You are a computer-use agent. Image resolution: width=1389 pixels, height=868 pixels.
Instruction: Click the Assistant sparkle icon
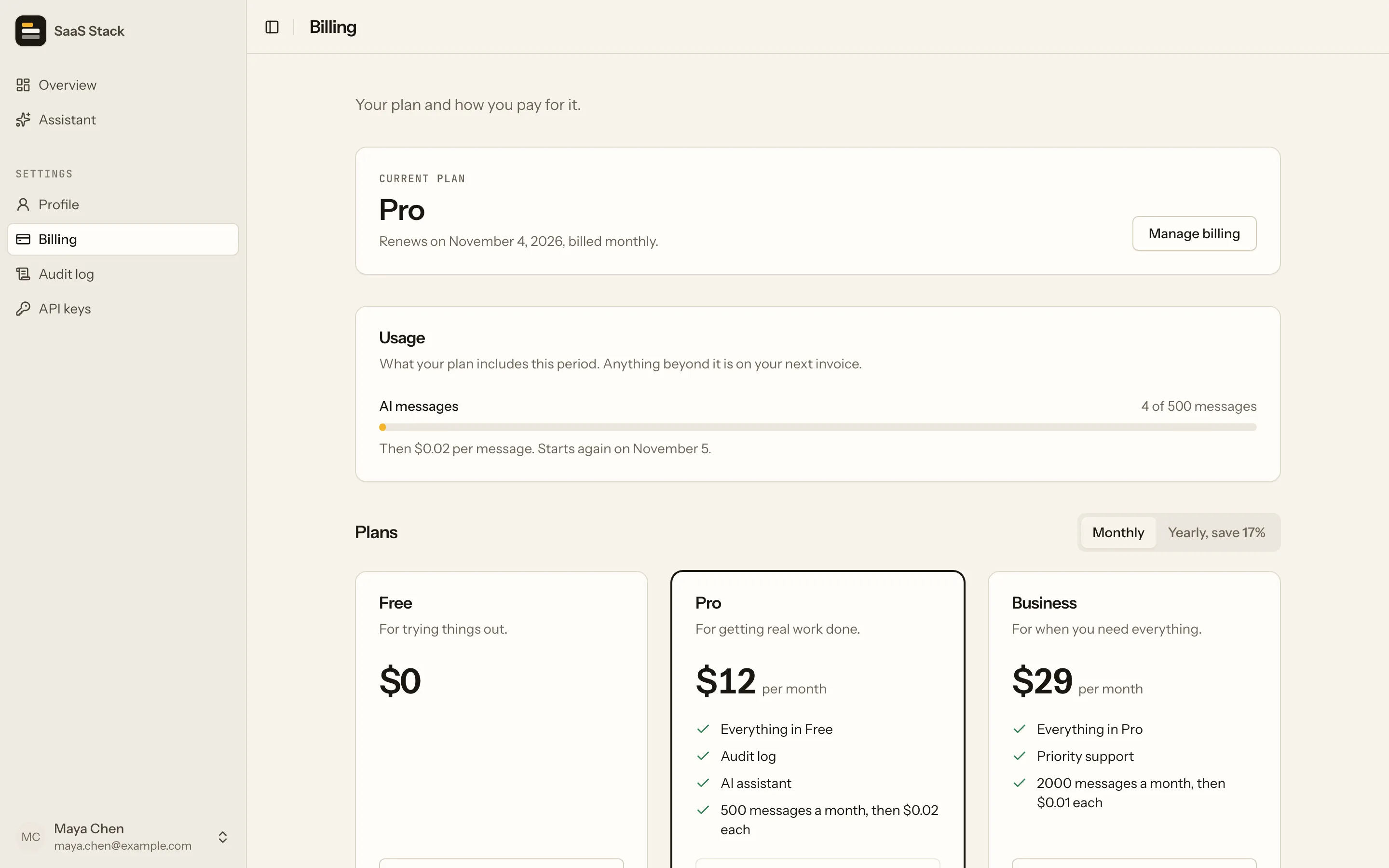23,120
